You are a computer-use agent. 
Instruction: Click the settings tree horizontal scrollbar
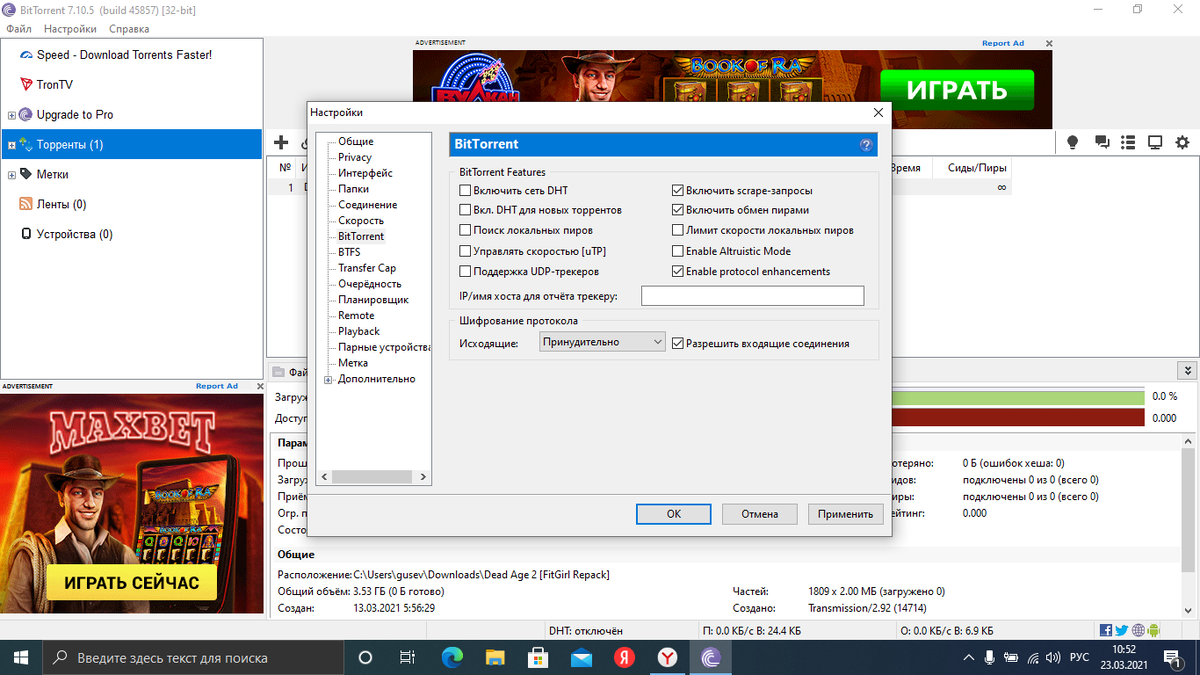click(373, 477)
